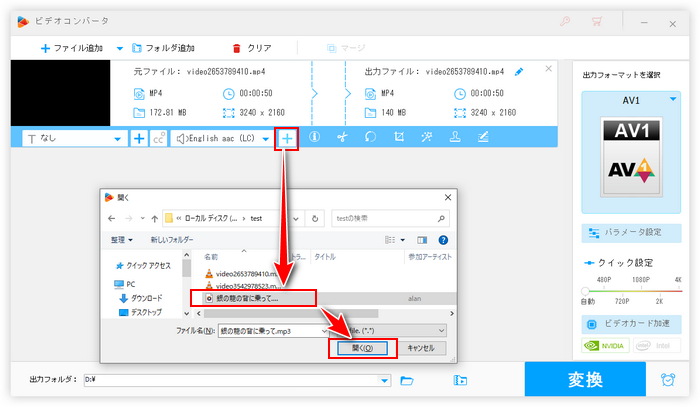Click the Cancel button in dialog
The width and height of the screenshot is (700, 407).
(421, 348)
